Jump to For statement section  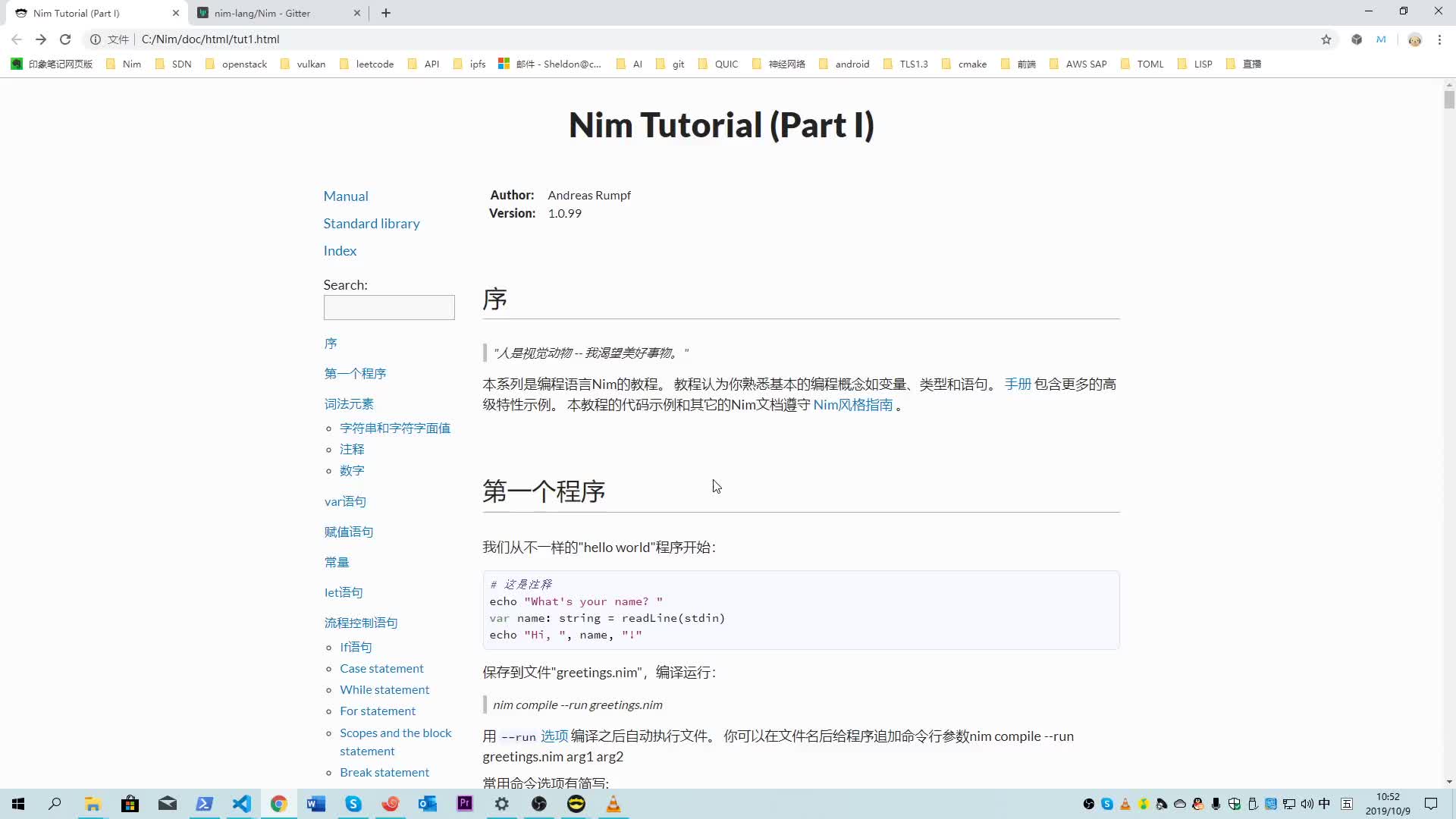coord(378,711)
